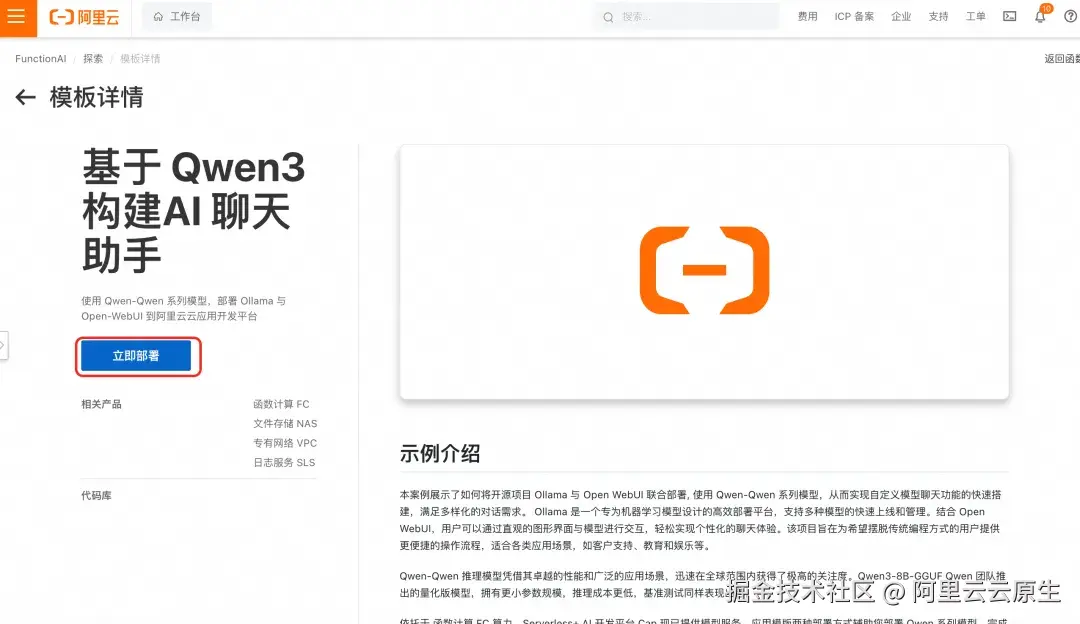
Task: Click the Alibaba Cloud logo
Action: [85, 16]
